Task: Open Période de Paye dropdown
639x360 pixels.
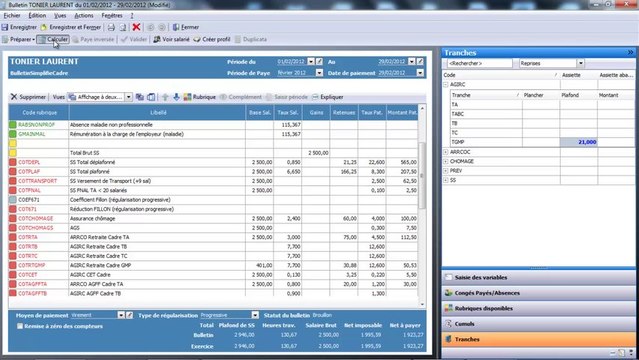Action: point(319,73)
